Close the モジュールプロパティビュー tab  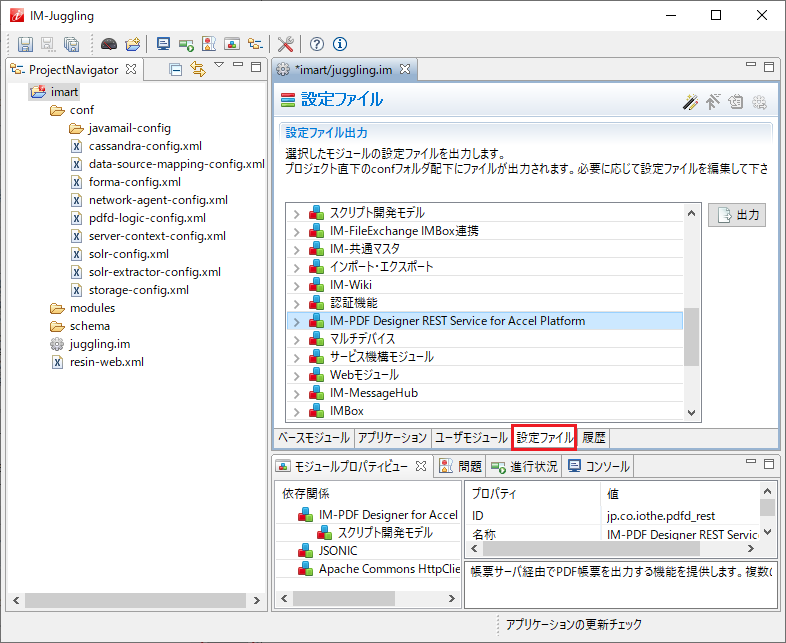point(421,466)
